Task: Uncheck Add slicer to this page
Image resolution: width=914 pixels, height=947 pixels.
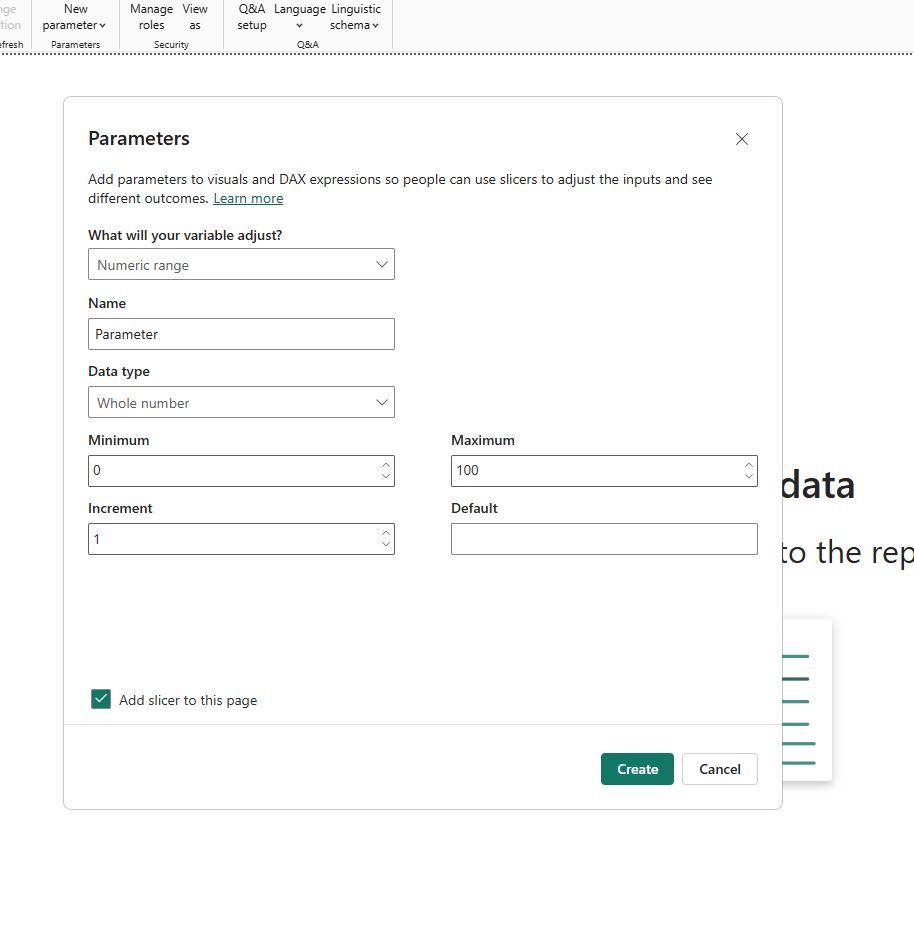Action: pyautogui.click(x=101, y=699)
